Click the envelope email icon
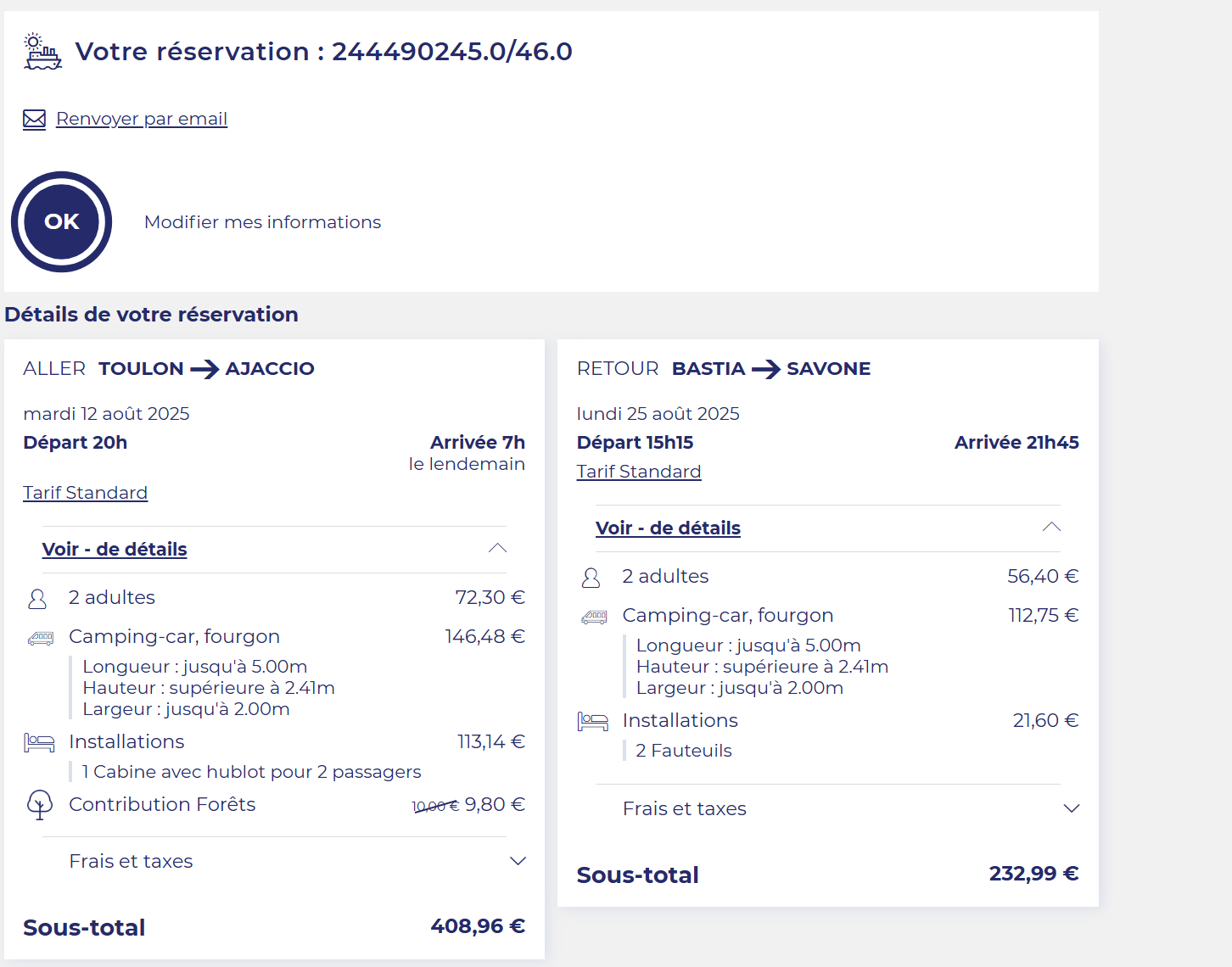 tap(34, 120)
